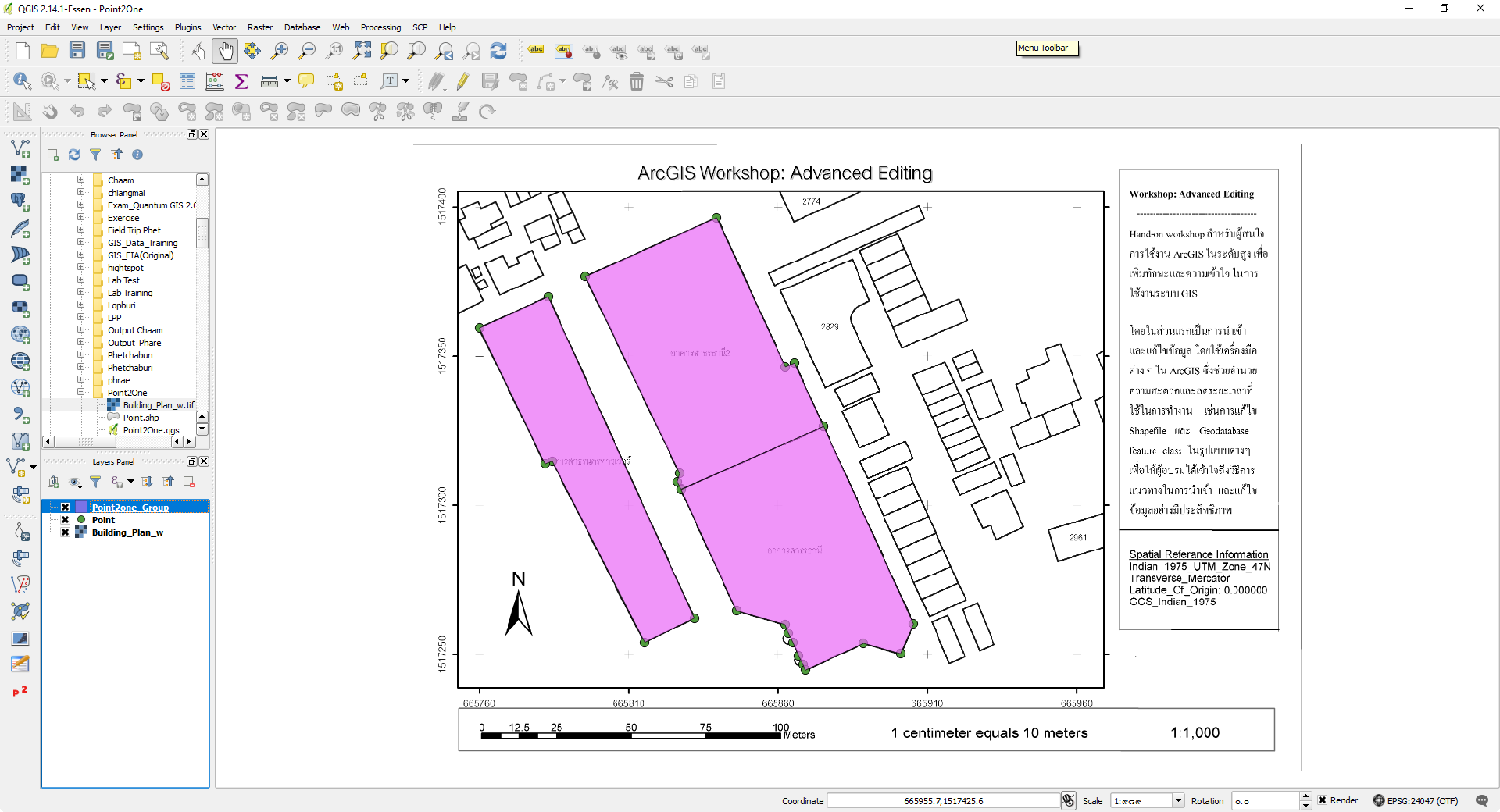Image resolution: width=1500 pixels, height=812 pixels.
Task: Open the Layer menu
Action: point(110,27)
